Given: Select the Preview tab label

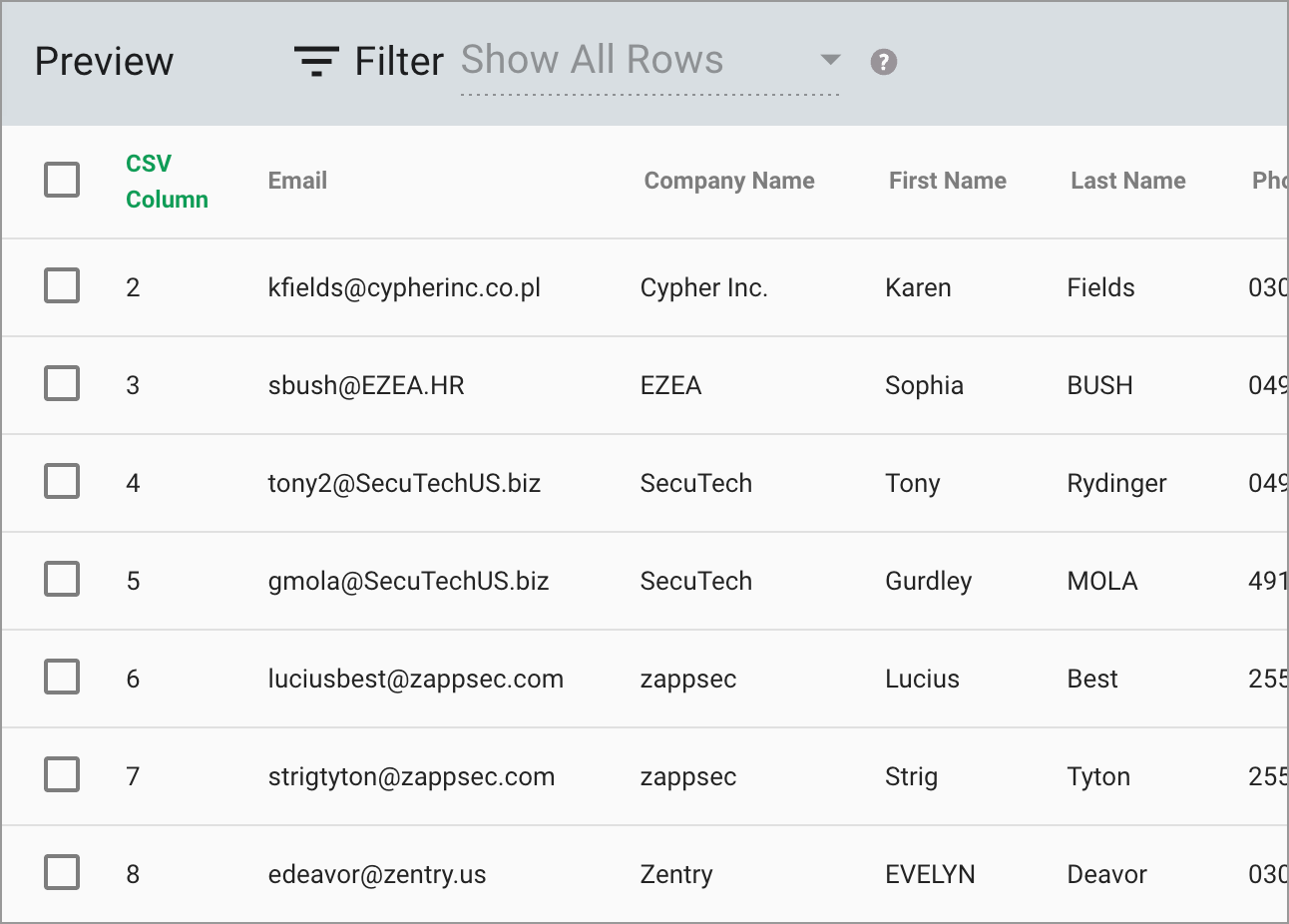Looking at the screenshot, I should [x=104, y=61].
